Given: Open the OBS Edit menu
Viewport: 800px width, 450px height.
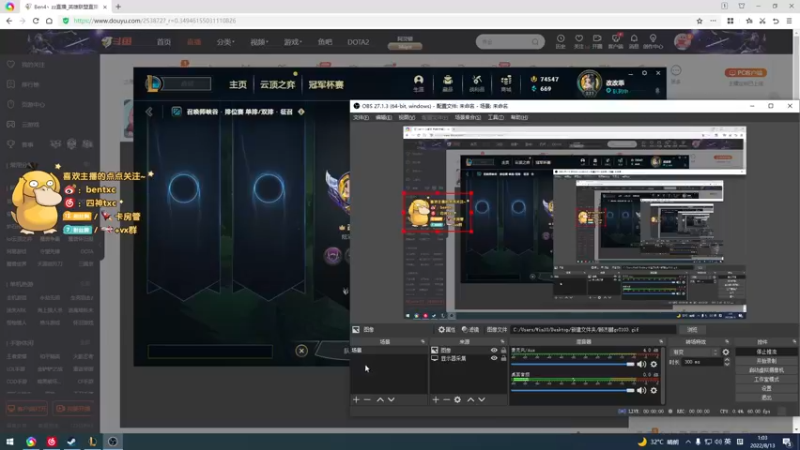Looking at the screenshot, I should click(x=384, y=117).
